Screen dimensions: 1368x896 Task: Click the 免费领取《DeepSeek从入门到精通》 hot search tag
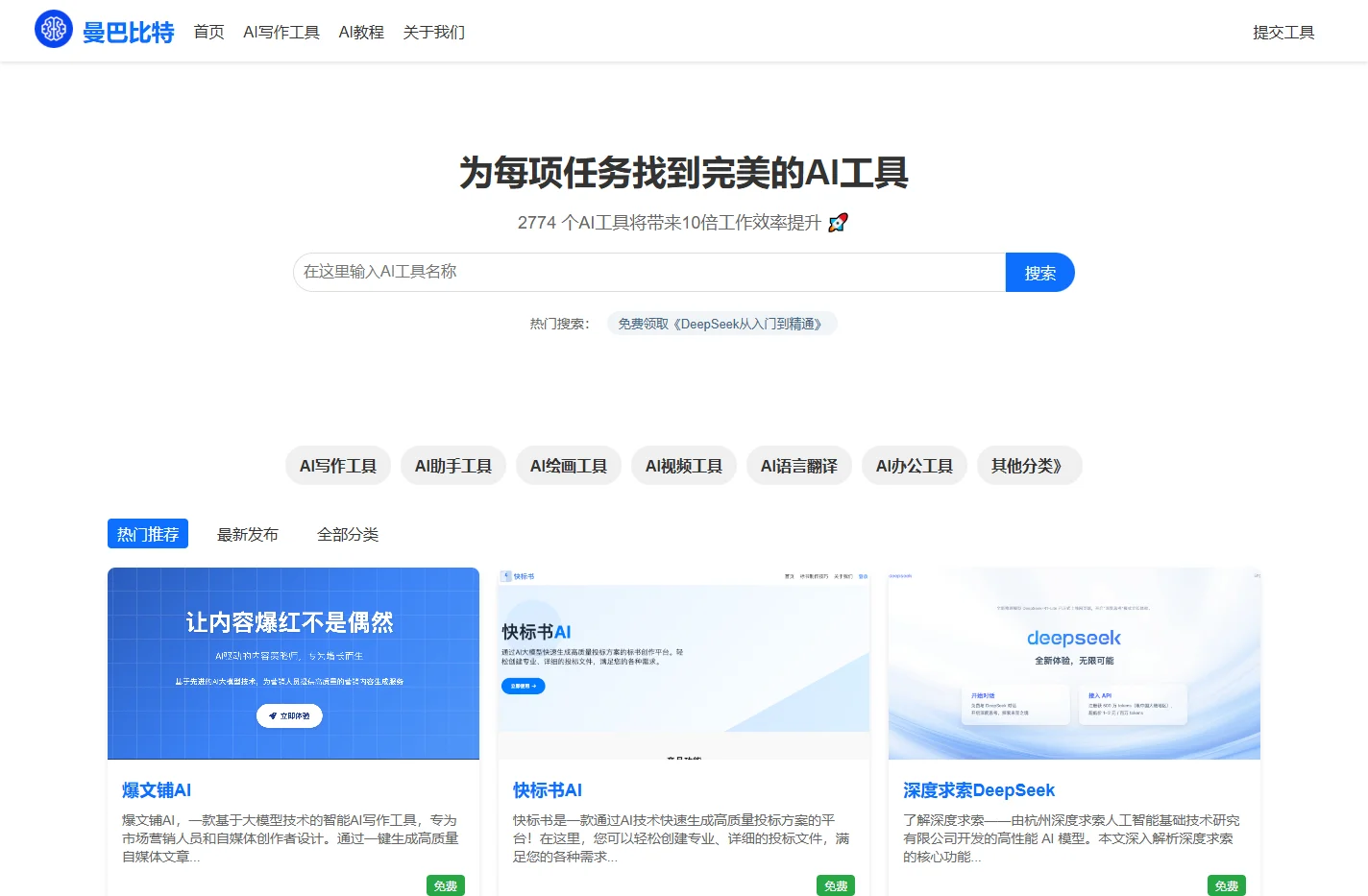[x=721, y=324]
